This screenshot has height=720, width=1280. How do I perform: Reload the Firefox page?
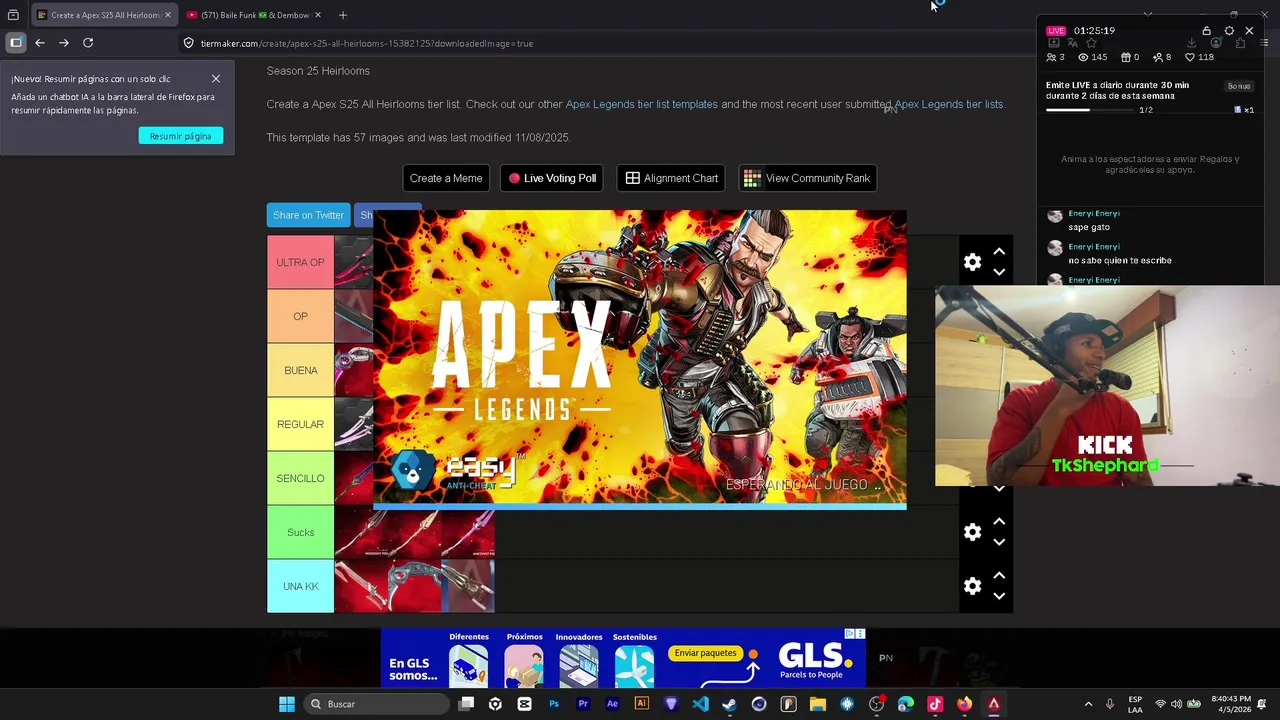(88, 43)
